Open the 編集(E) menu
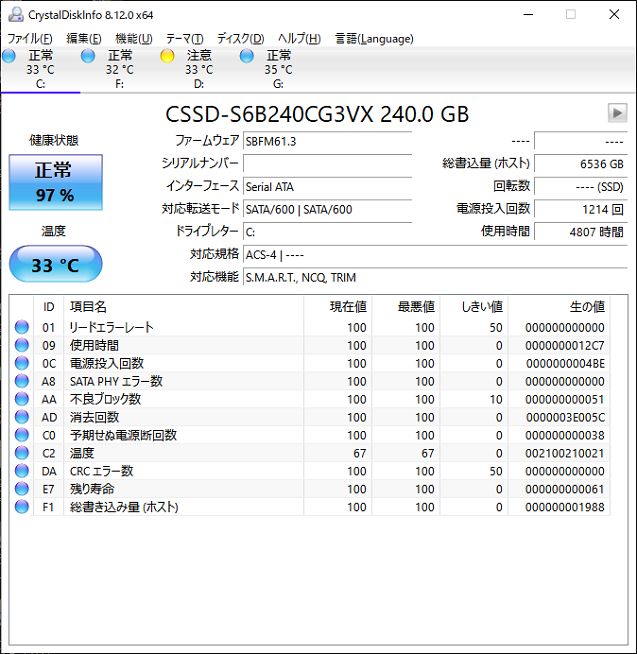637x654 pixels. click(x=83, y=39)
